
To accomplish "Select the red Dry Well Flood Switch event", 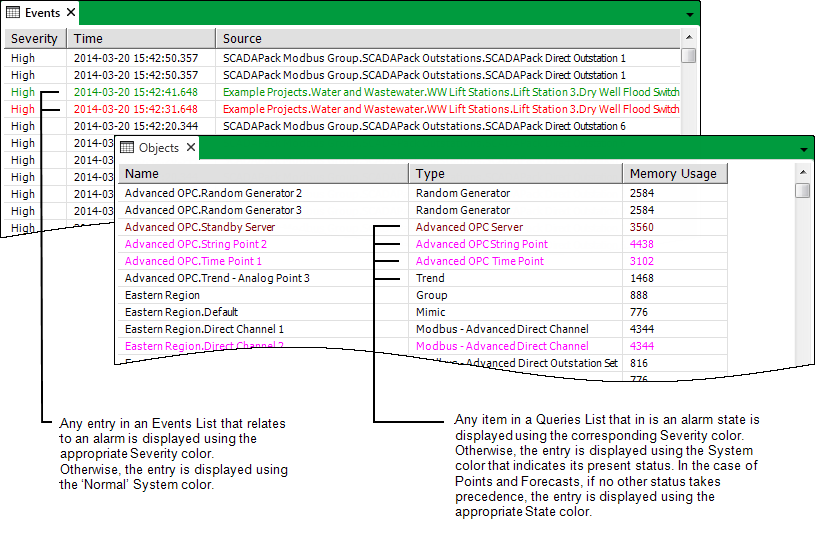I will point(450,109).
